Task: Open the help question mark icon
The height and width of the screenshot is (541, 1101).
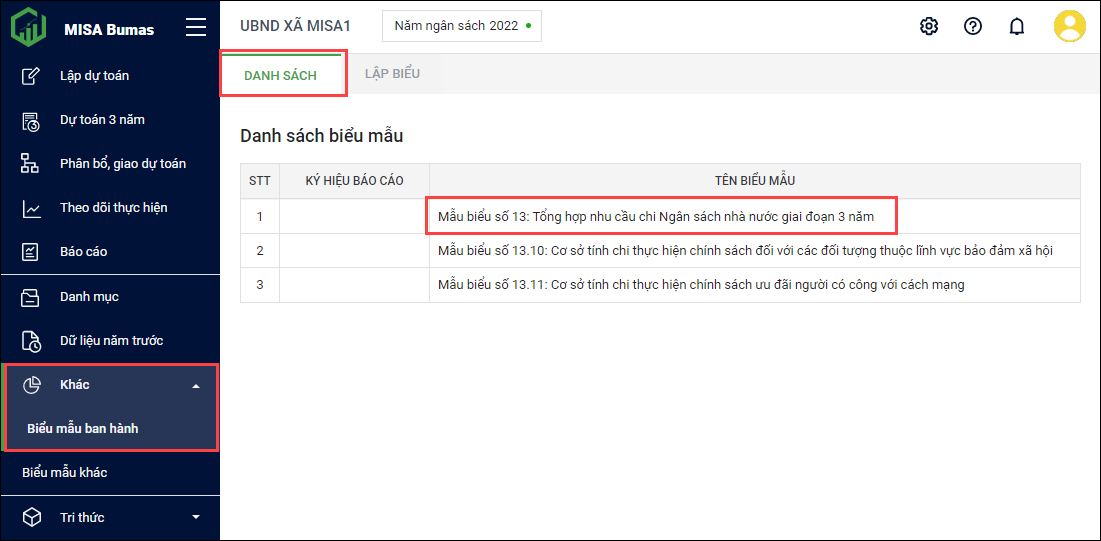Action: (973, 26)
